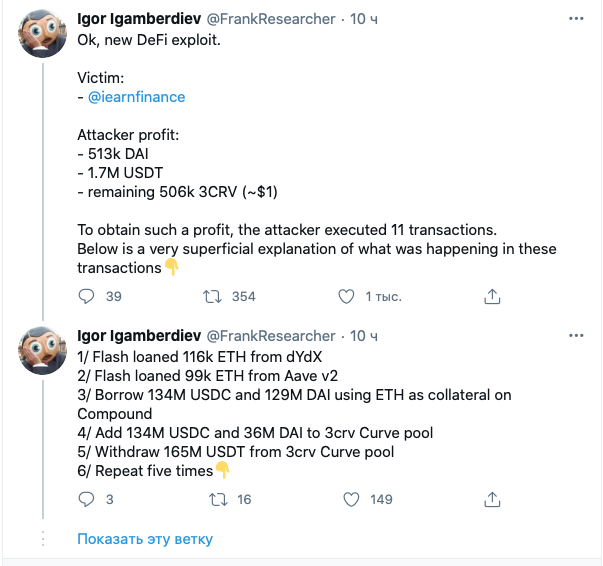Click @FrankResearcher handle on first tweet
Image resolution: width=603 pixels, height=566 pixels.
click(270, 19)
